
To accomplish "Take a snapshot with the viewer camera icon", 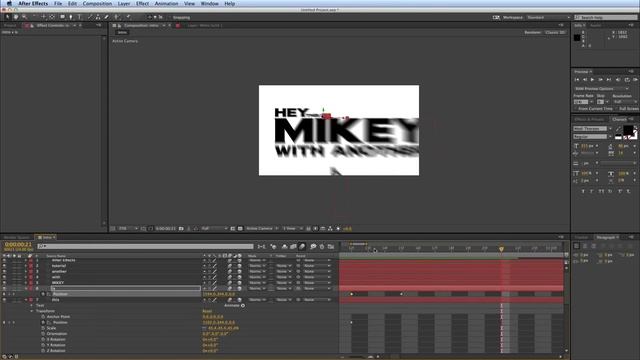I will (x=181, y=229).
